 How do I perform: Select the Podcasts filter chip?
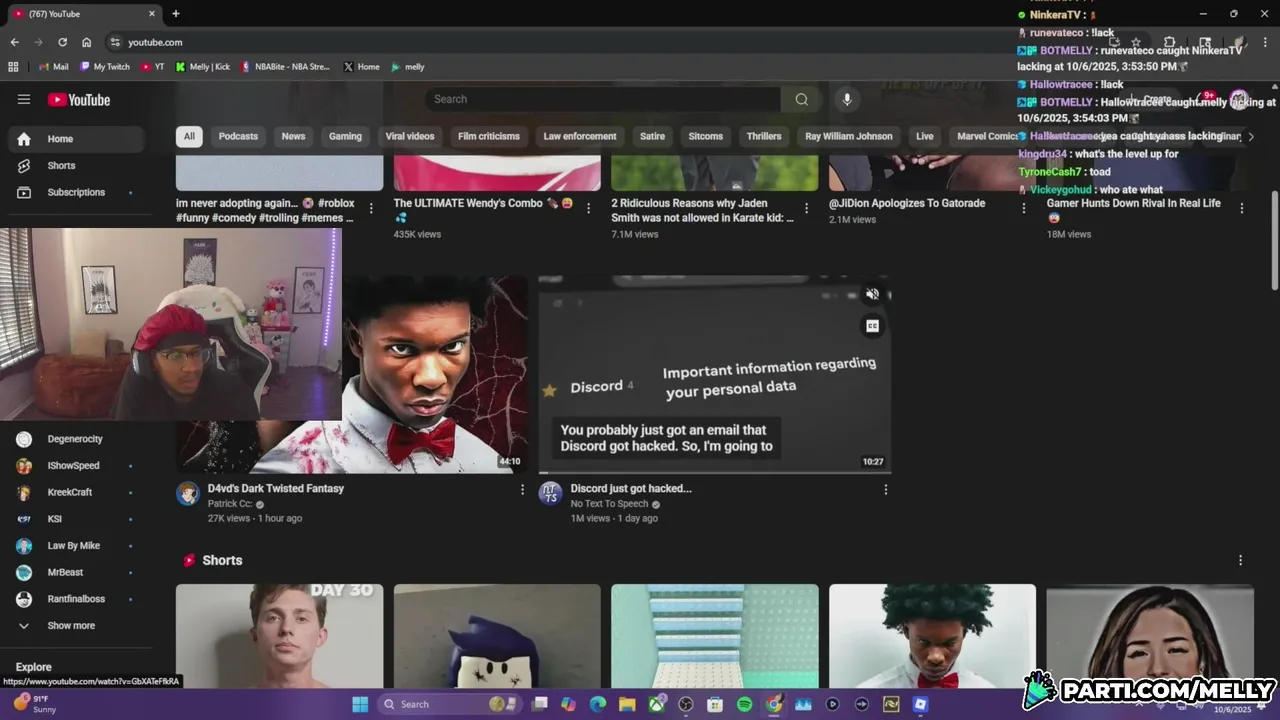[x=238, y=136]
